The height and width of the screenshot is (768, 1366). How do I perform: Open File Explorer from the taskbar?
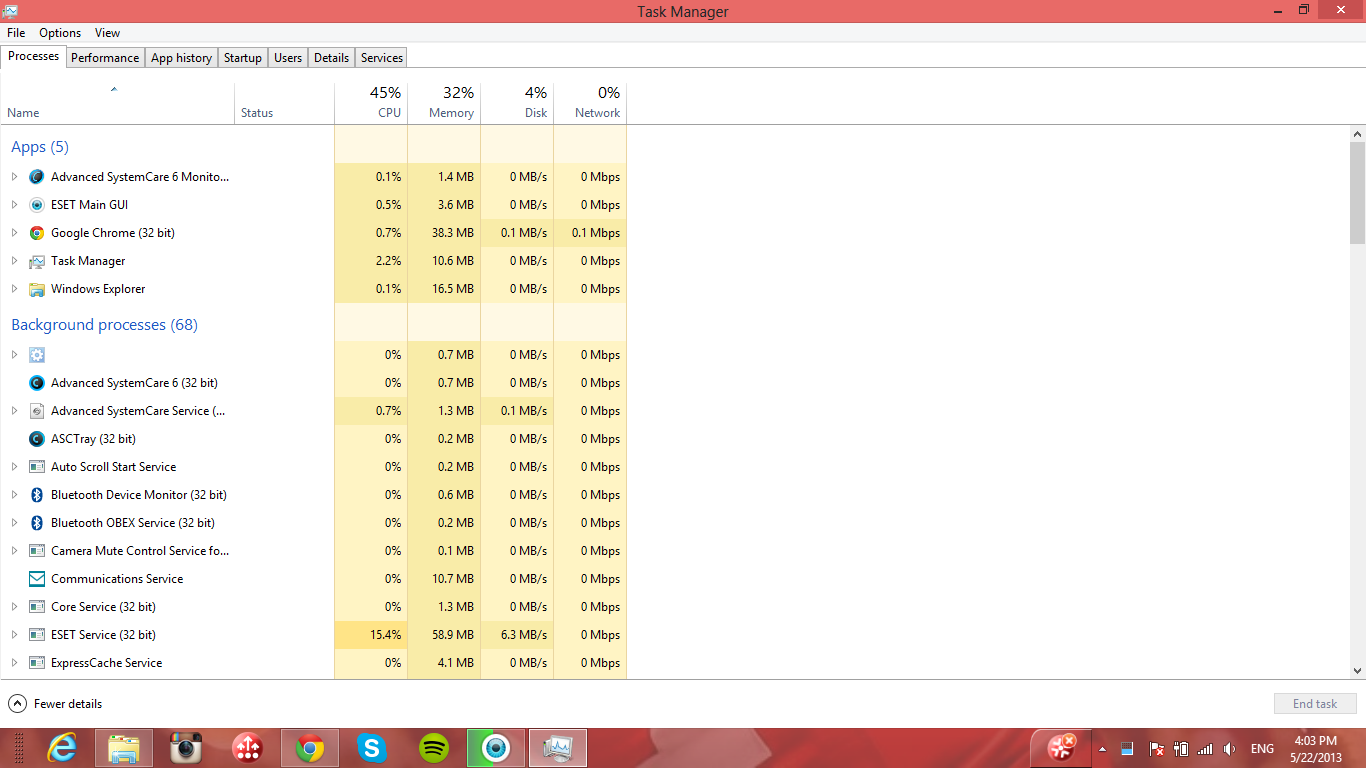point(124,748)
